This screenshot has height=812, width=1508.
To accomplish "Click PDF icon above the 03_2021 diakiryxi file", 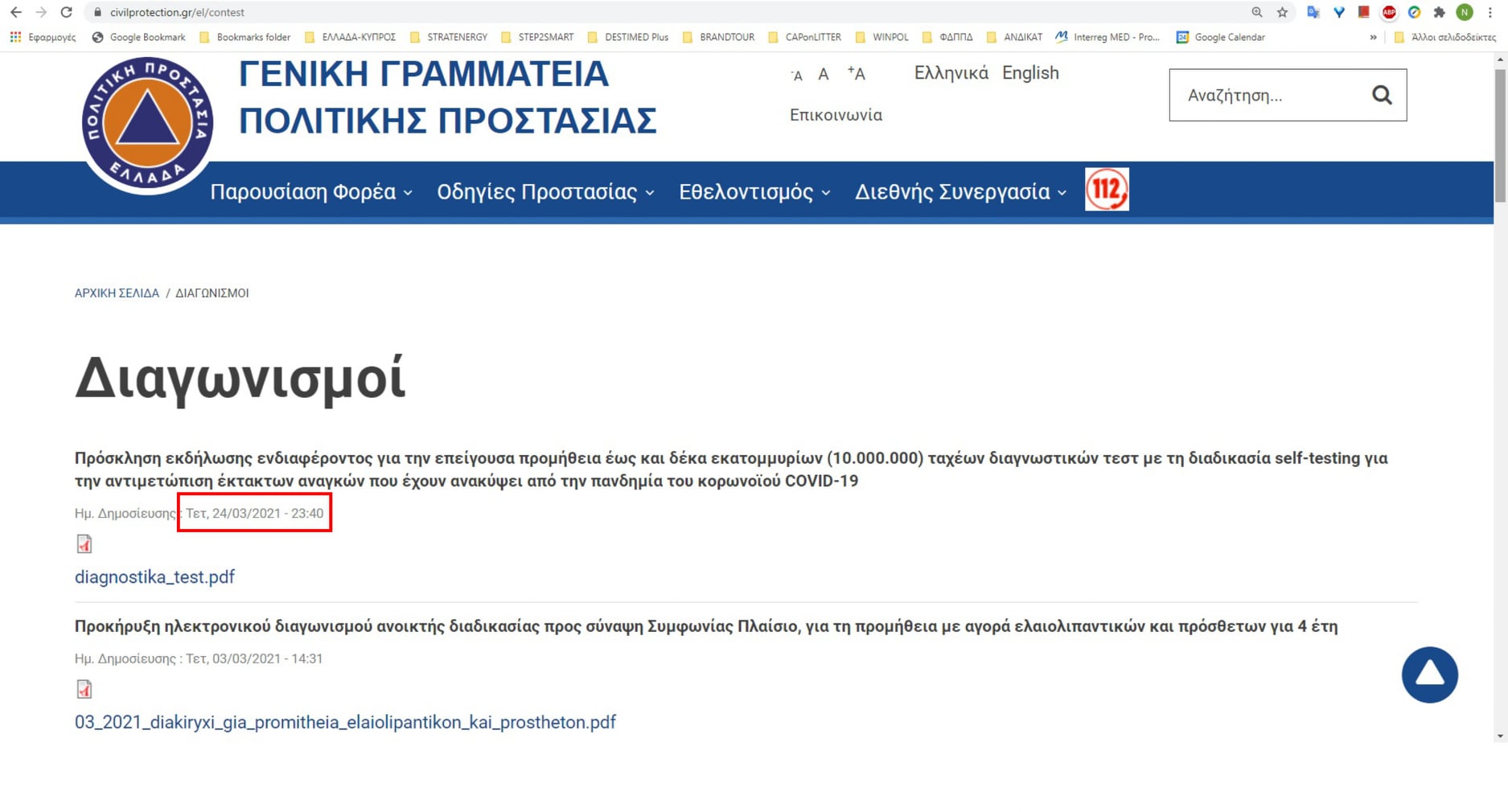I will click(84, 689).
